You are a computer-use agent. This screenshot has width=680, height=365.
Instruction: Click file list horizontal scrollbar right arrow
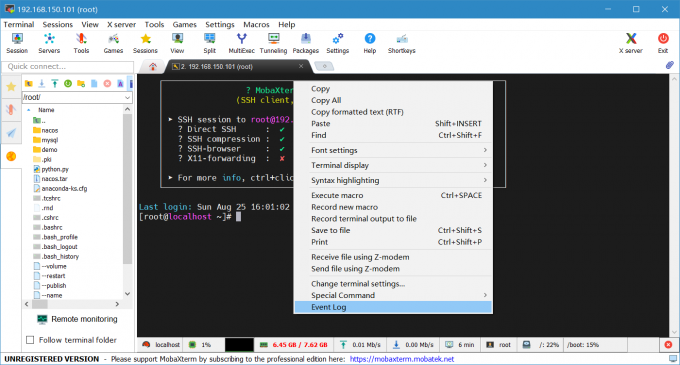pos(117,304)
